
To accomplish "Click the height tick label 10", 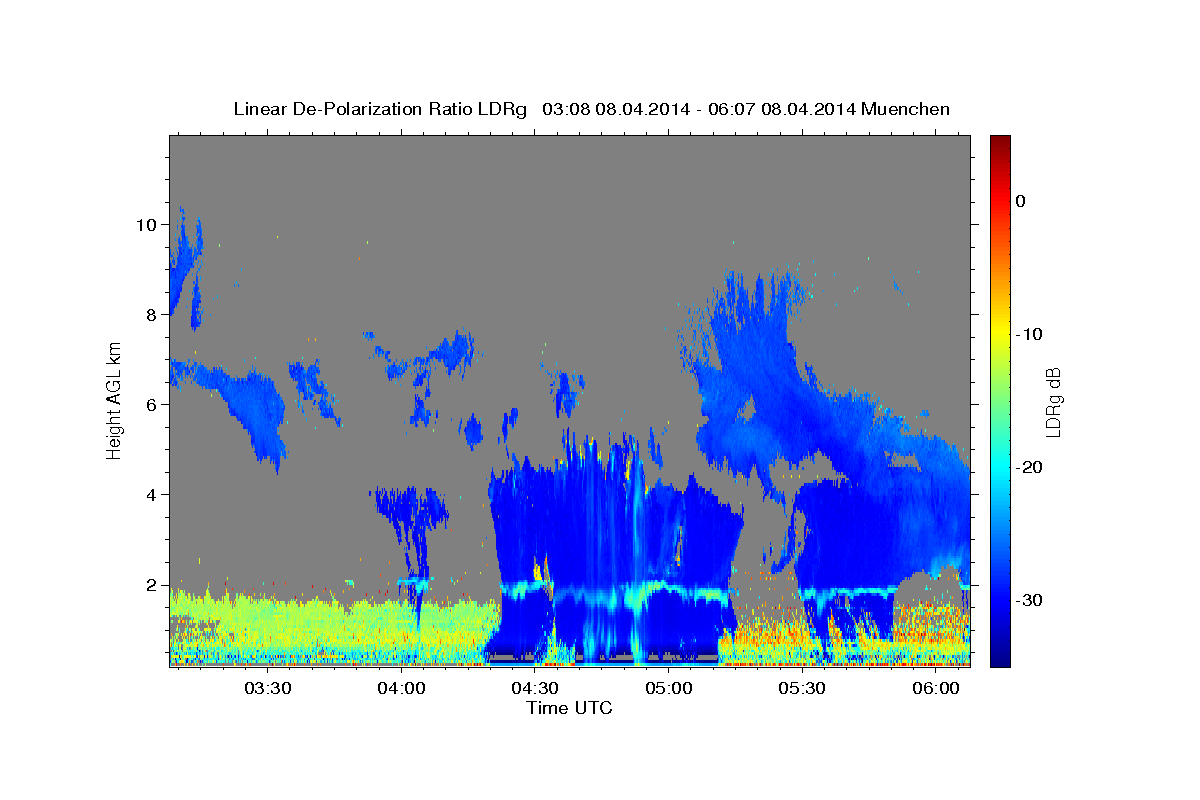I will pyautogui.click(x=146, y=225).
